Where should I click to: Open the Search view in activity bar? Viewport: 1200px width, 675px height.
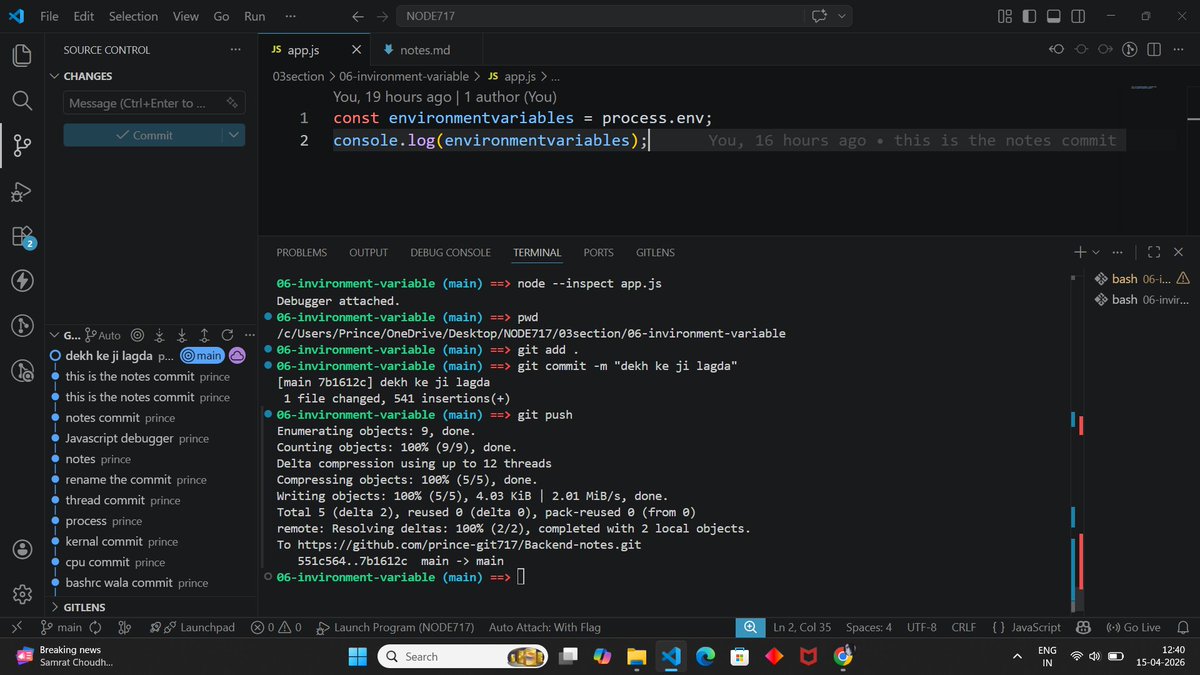pyautogui.click(x=22, y=101)
